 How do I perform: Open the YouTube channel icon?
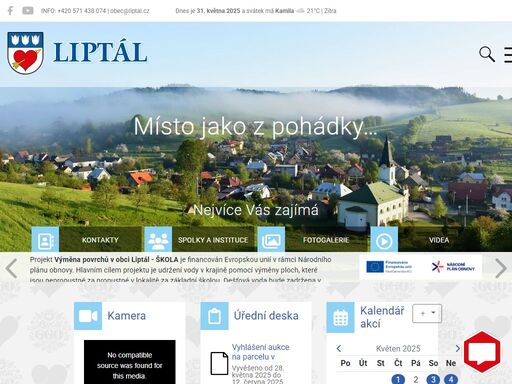click(28, 11)
